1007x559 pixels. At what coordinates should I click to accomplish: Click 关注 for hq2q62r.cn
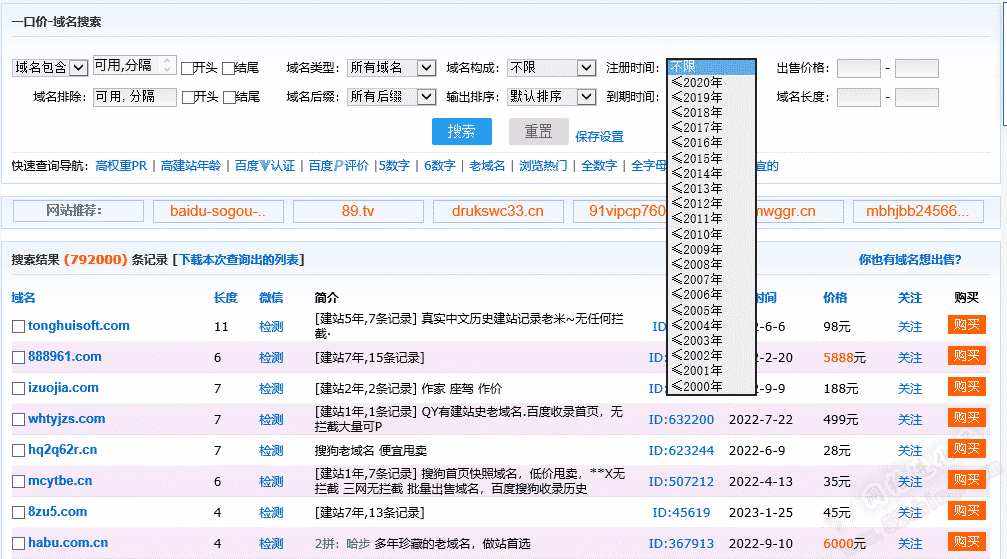pyautogui.click(x=910, y=451)
